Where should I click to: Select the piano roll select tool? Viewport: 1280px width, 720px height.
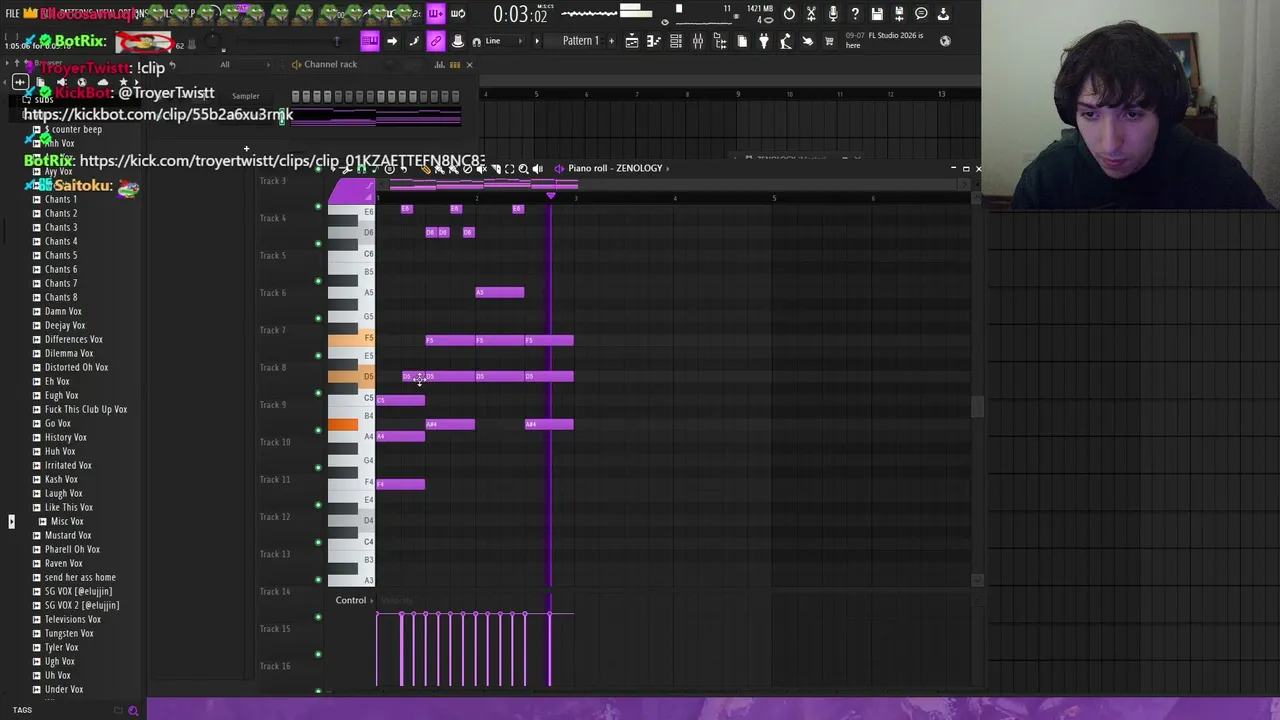509,169
